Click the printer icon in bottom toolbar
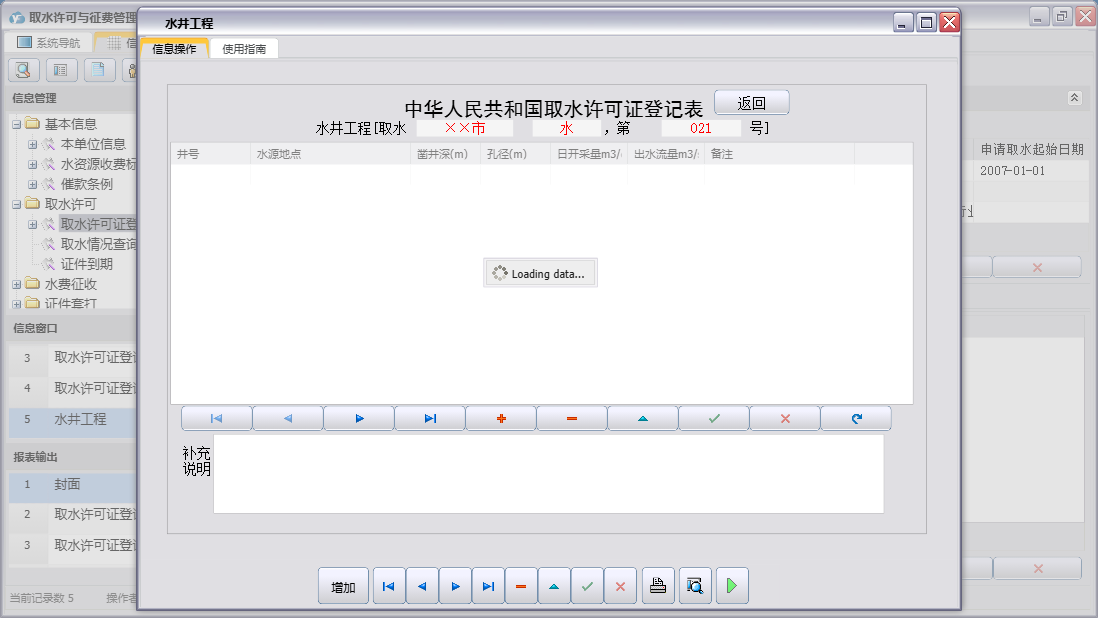Image resolution: width=1098 pixels, height=618 pixels. [x=657, y=587]
